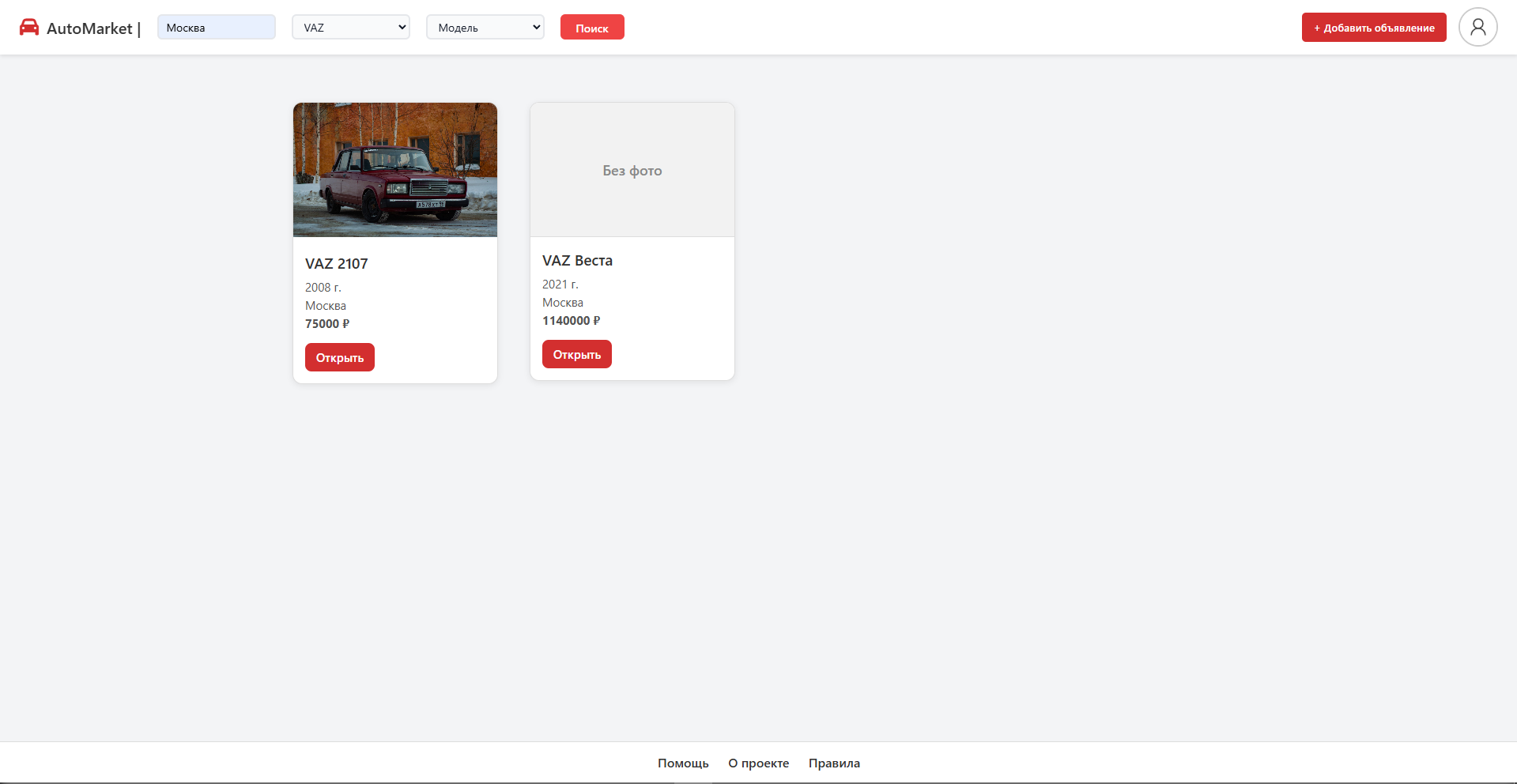Click the red car logo icon
The width and height of the screenshot is (1517, 784).
[29, 28]
